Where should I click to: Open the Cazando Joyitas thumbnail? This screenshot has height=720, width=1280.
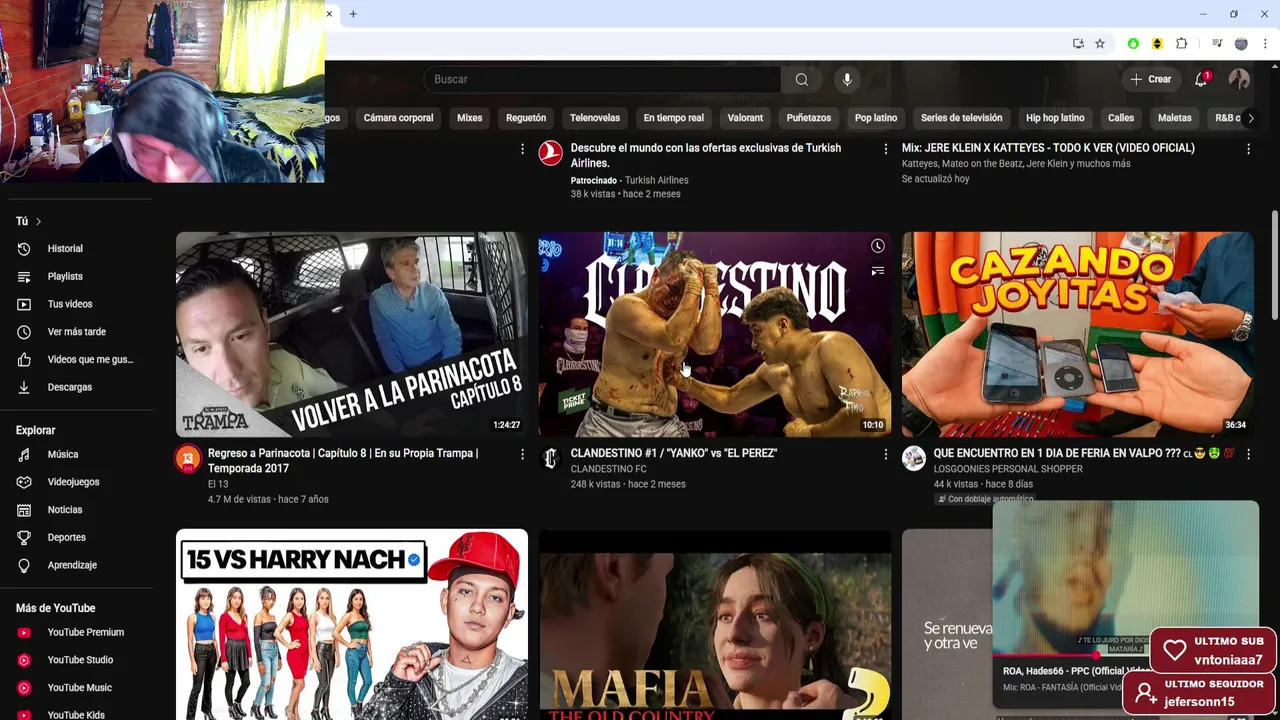[1078, 335]
